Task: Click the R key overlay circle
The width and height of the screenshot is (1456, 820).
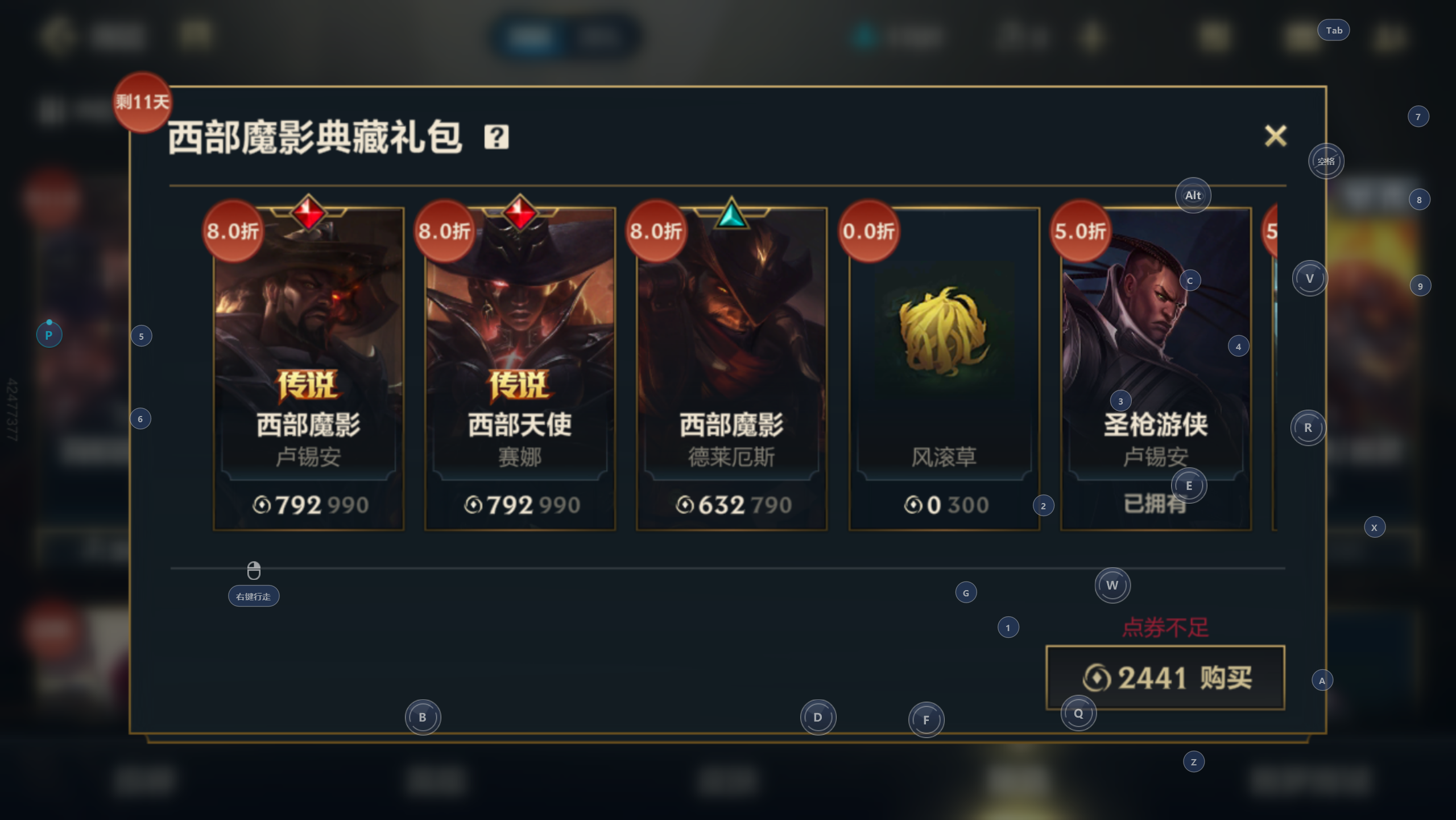Action: tap(1308, 427)
